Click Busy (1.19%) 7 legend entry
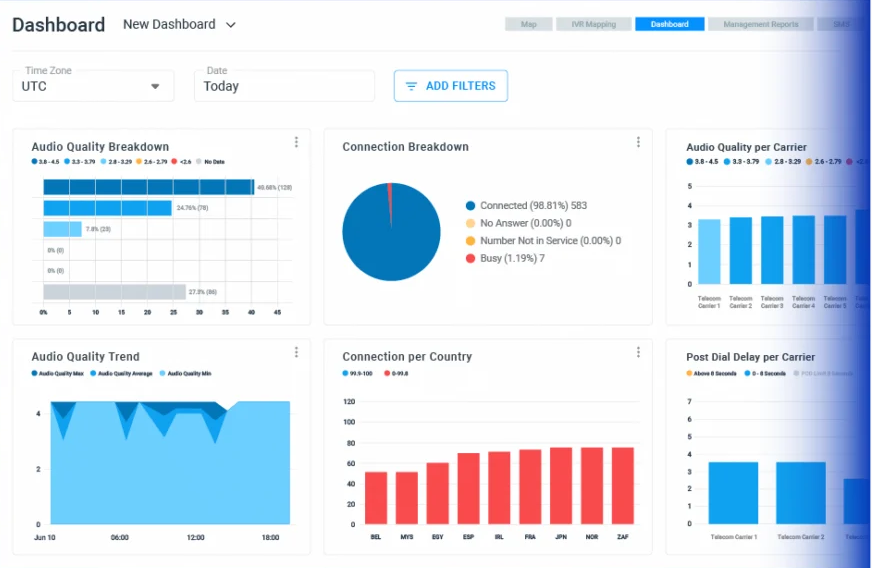This screenshot has width=872, height=568. pyautogui.click(x=505, y=258)
